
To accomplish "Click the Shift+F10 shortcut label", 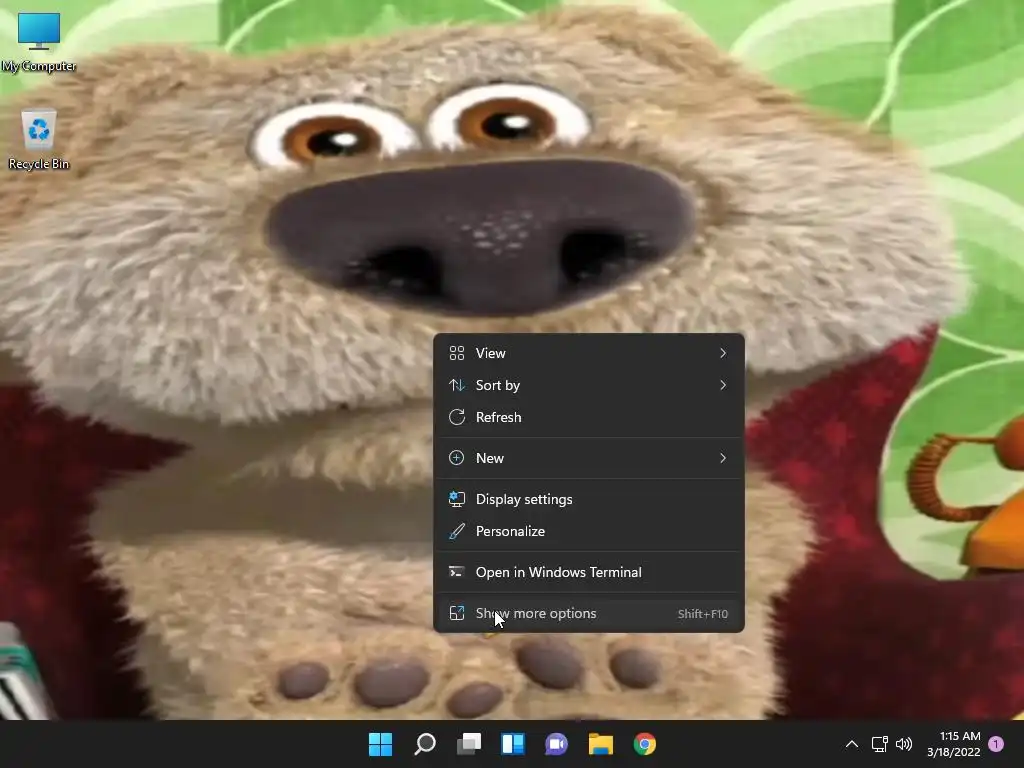I will pos(703,615).
